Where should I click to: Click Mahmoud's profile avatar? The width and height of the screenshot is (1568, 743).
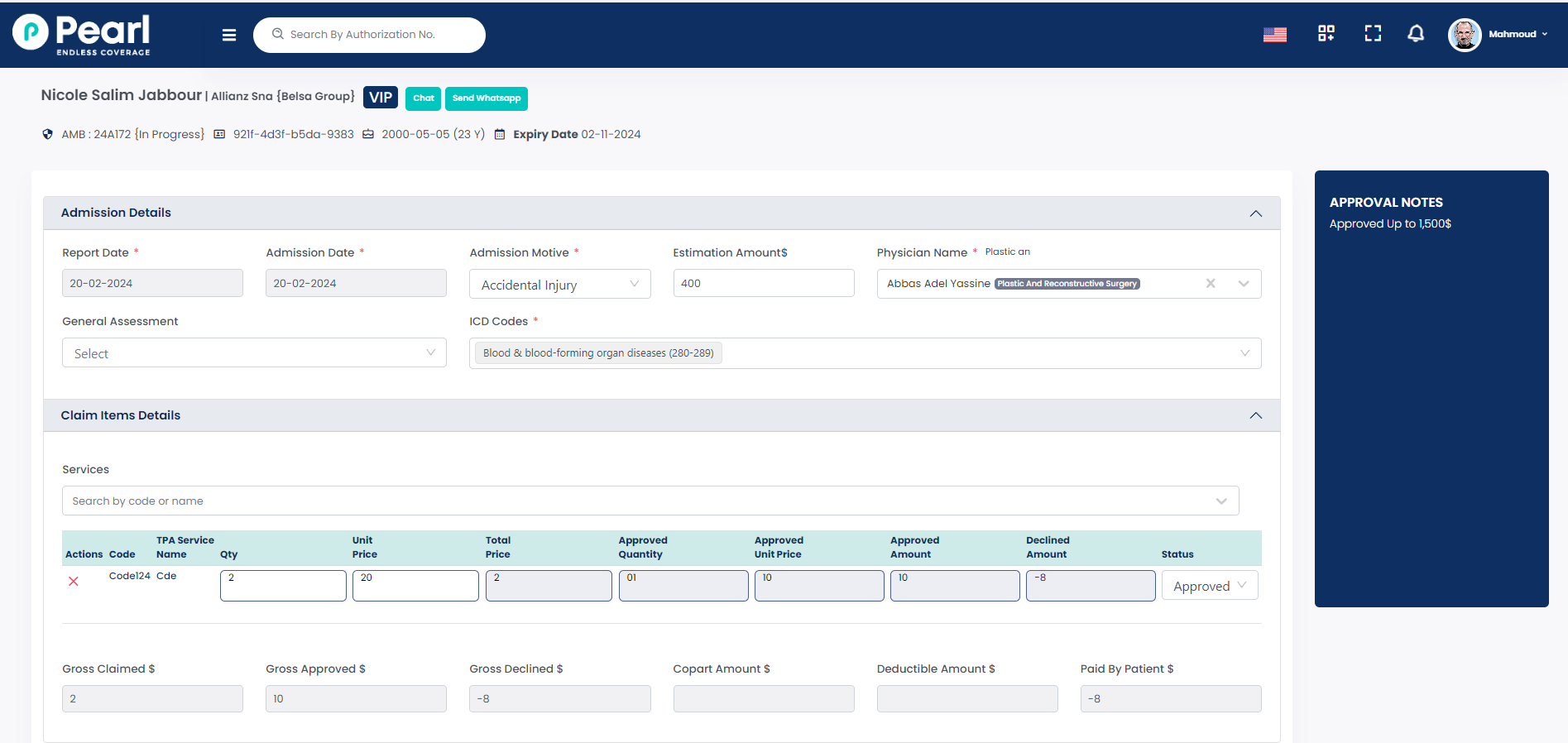(1464, 35)
